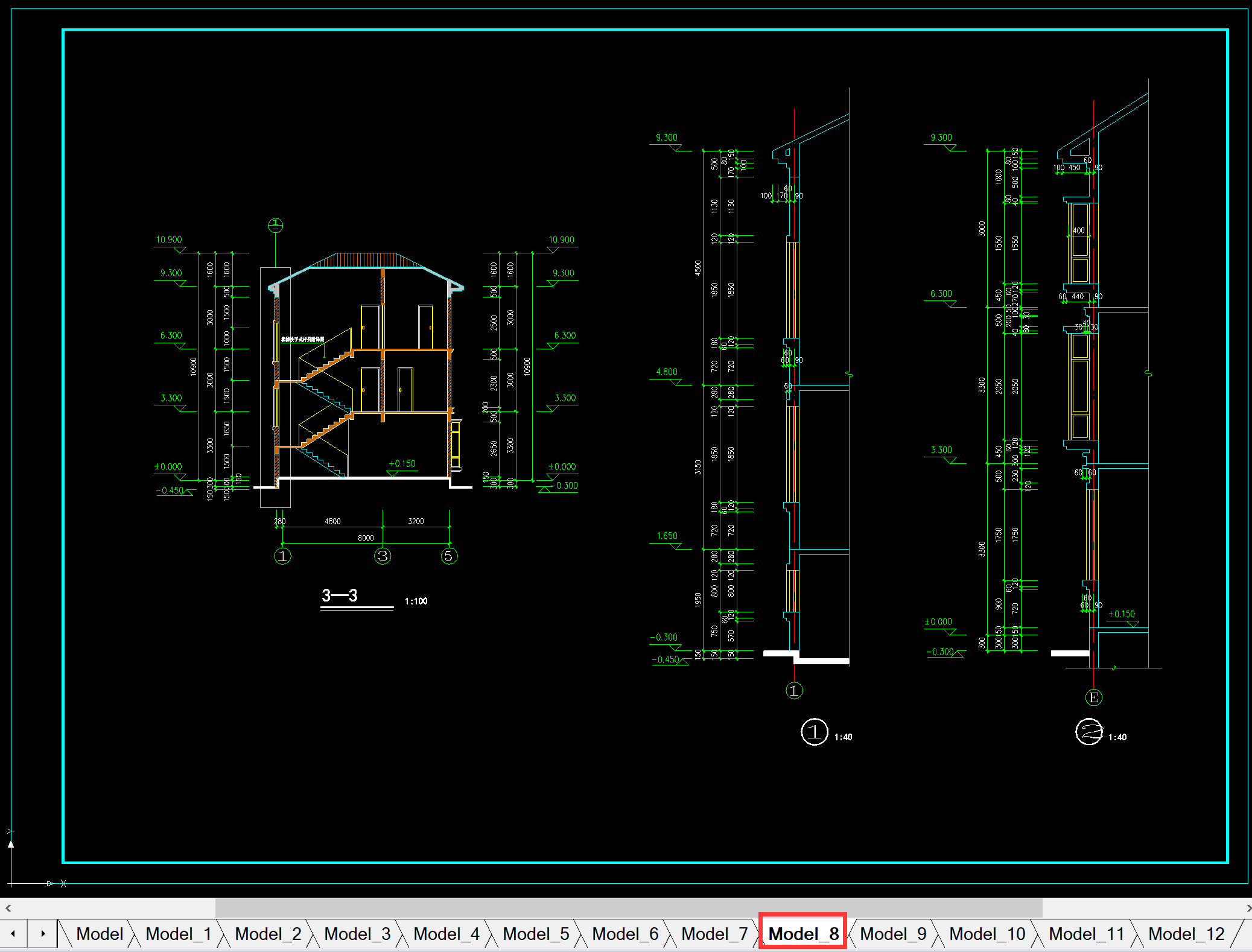The width and height of the screenshot is (1252, 952).
Task: Switch to the Model_4 tab
Action: pos(446,934)
